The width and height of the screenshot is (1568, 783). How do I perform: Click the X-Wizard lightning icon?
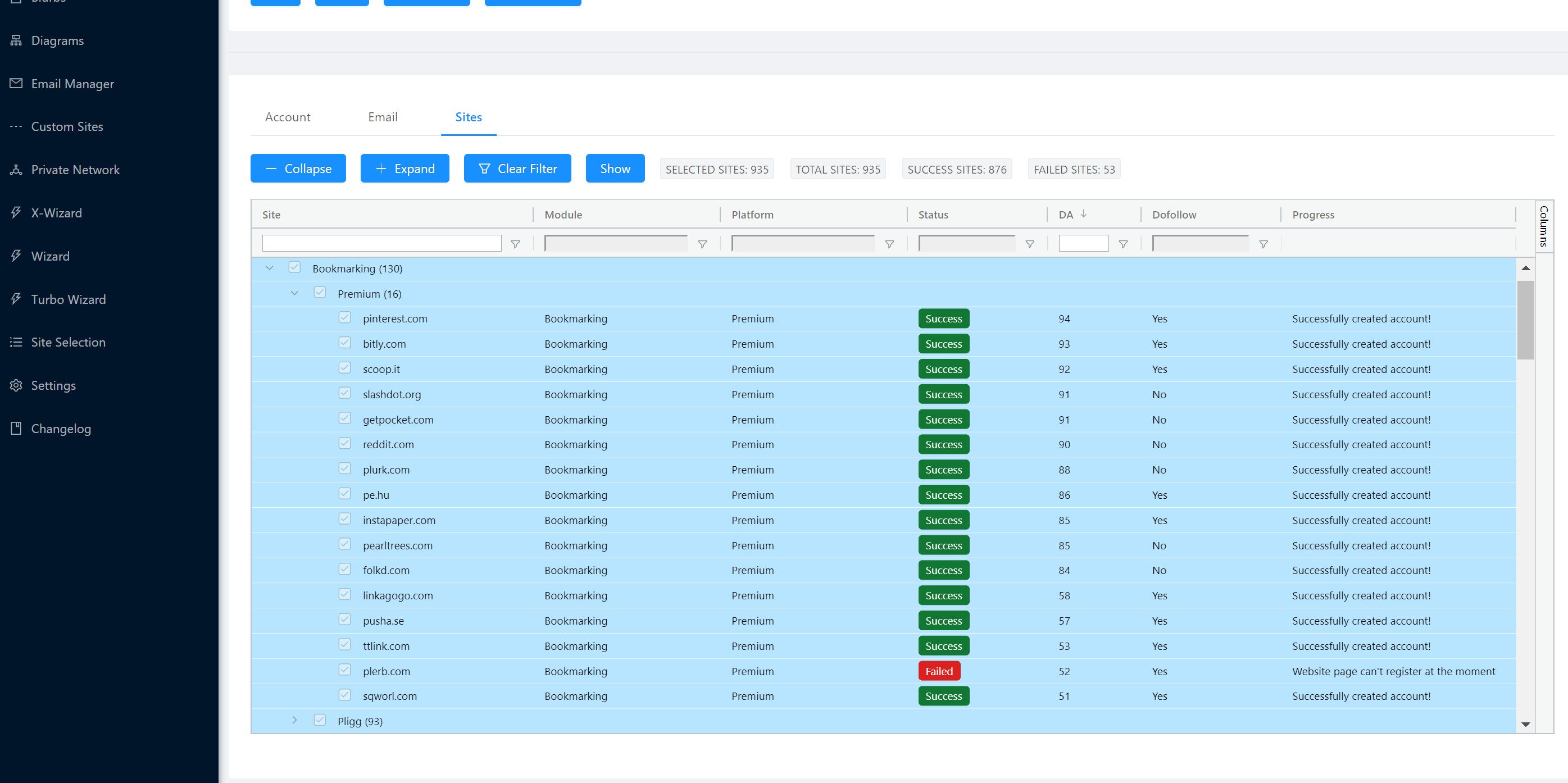(16, 213)
